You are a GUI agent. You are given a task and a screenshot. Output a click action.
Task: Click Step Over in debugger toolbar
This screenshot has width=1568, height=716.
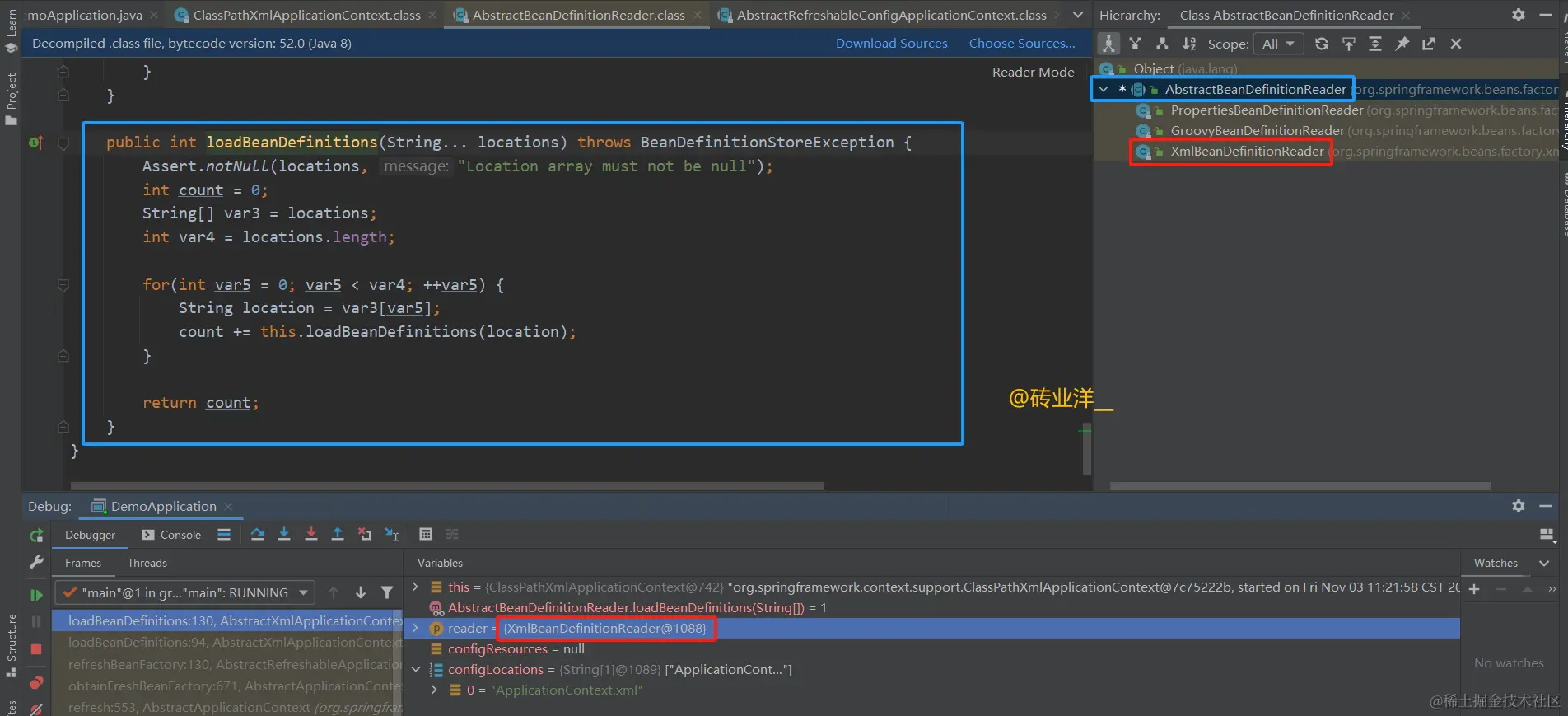(x=258, y=535)
